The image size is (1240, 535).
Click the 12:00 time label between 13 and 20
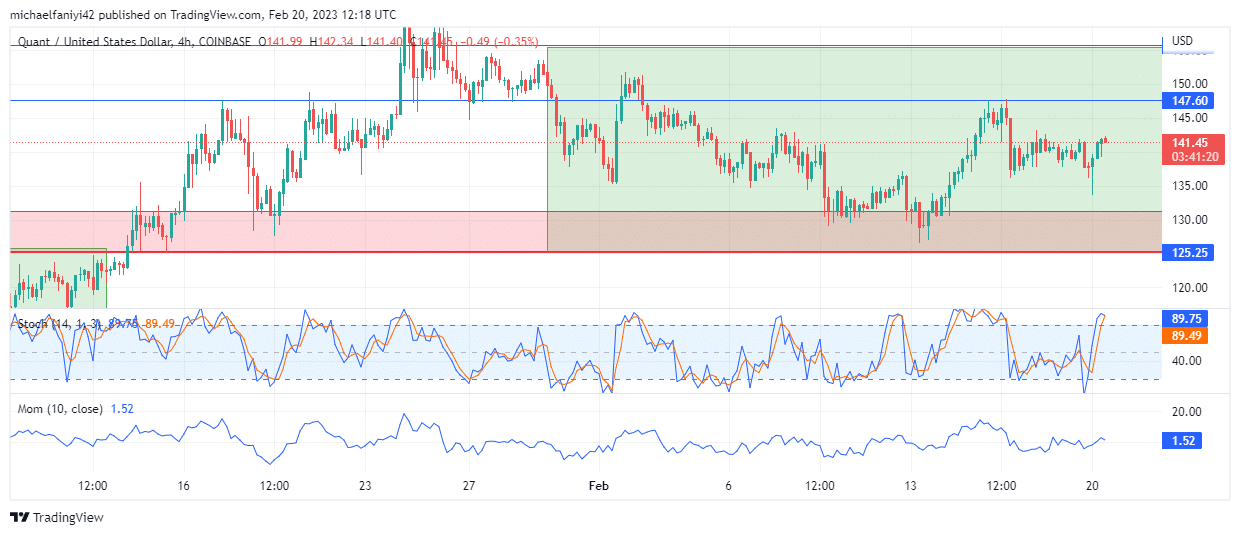[1001, 486]
